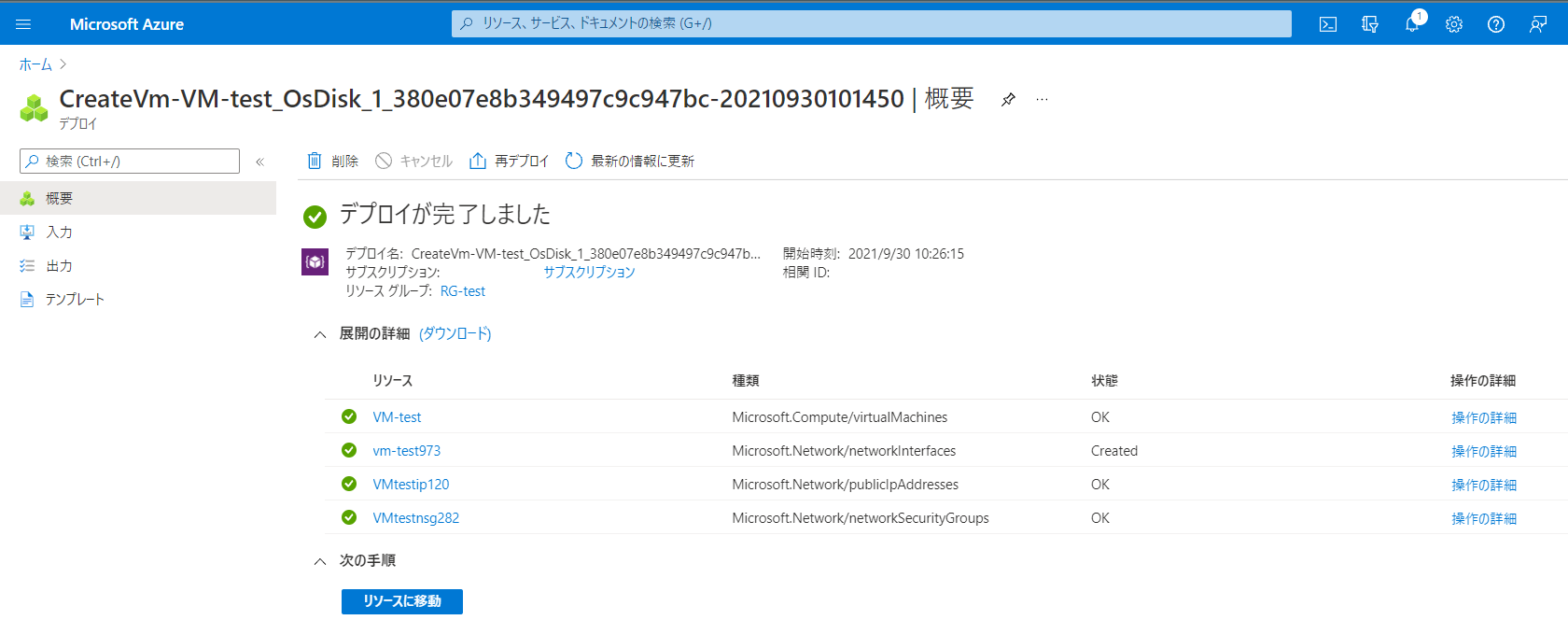Click the green status check for vm-test973

[x=349, y=450]
